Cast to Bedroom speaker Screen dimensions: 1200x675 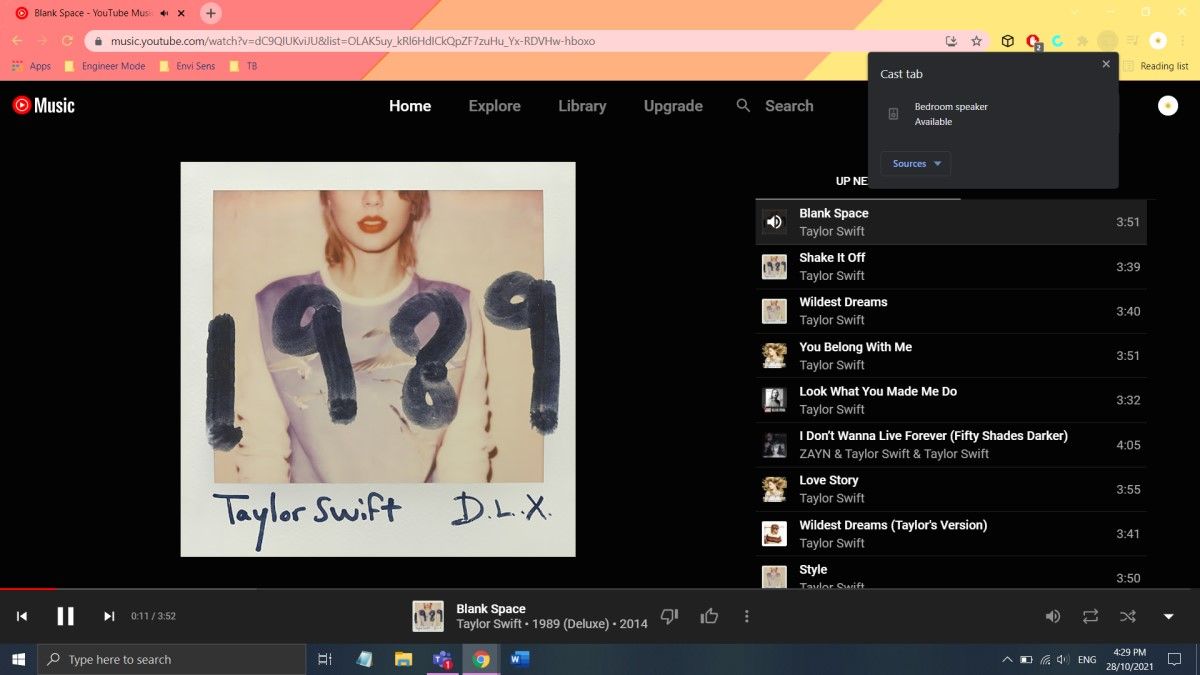coord(993,114)
